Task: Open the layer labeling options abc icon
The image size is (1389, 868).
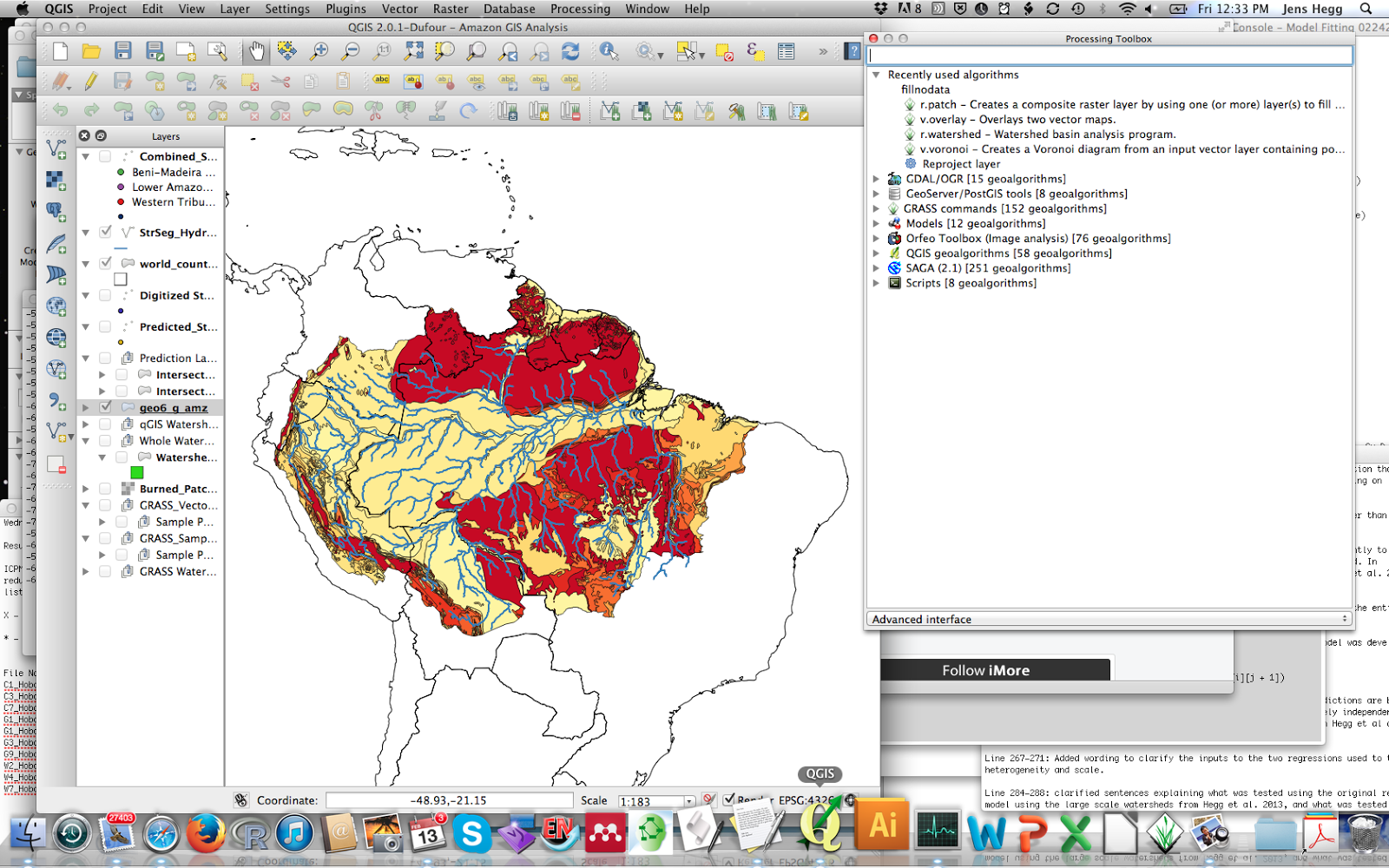Action: (x=381, y=82)
